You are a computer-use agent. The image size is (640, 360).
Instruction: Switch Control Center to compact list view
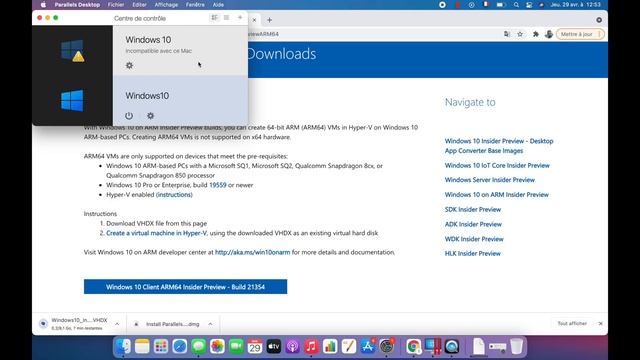click(227, 18)
